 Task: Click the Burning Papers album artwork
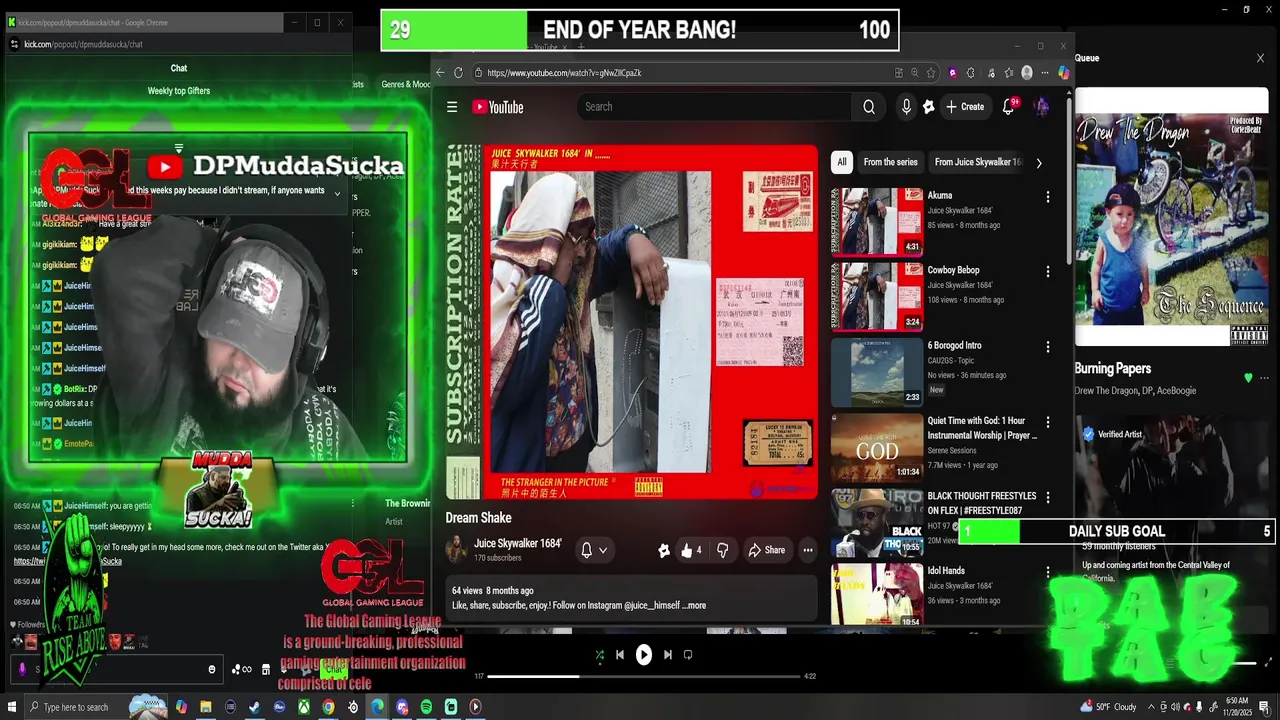(x=1172, y=217)
